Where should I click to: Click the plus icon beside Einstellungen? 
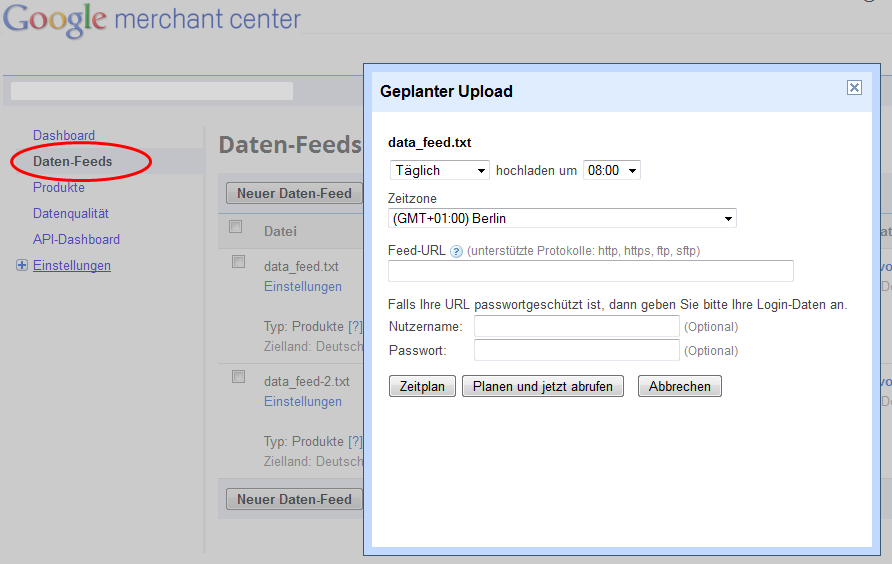(22, 265)
